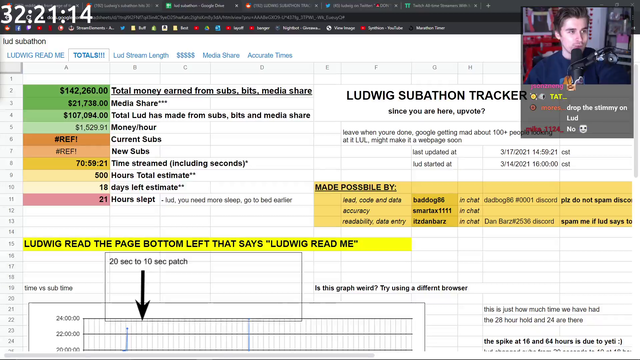Click the horizontal scrollbar at bottom
This screenshot has height=360, width=640.
(190, 355)
